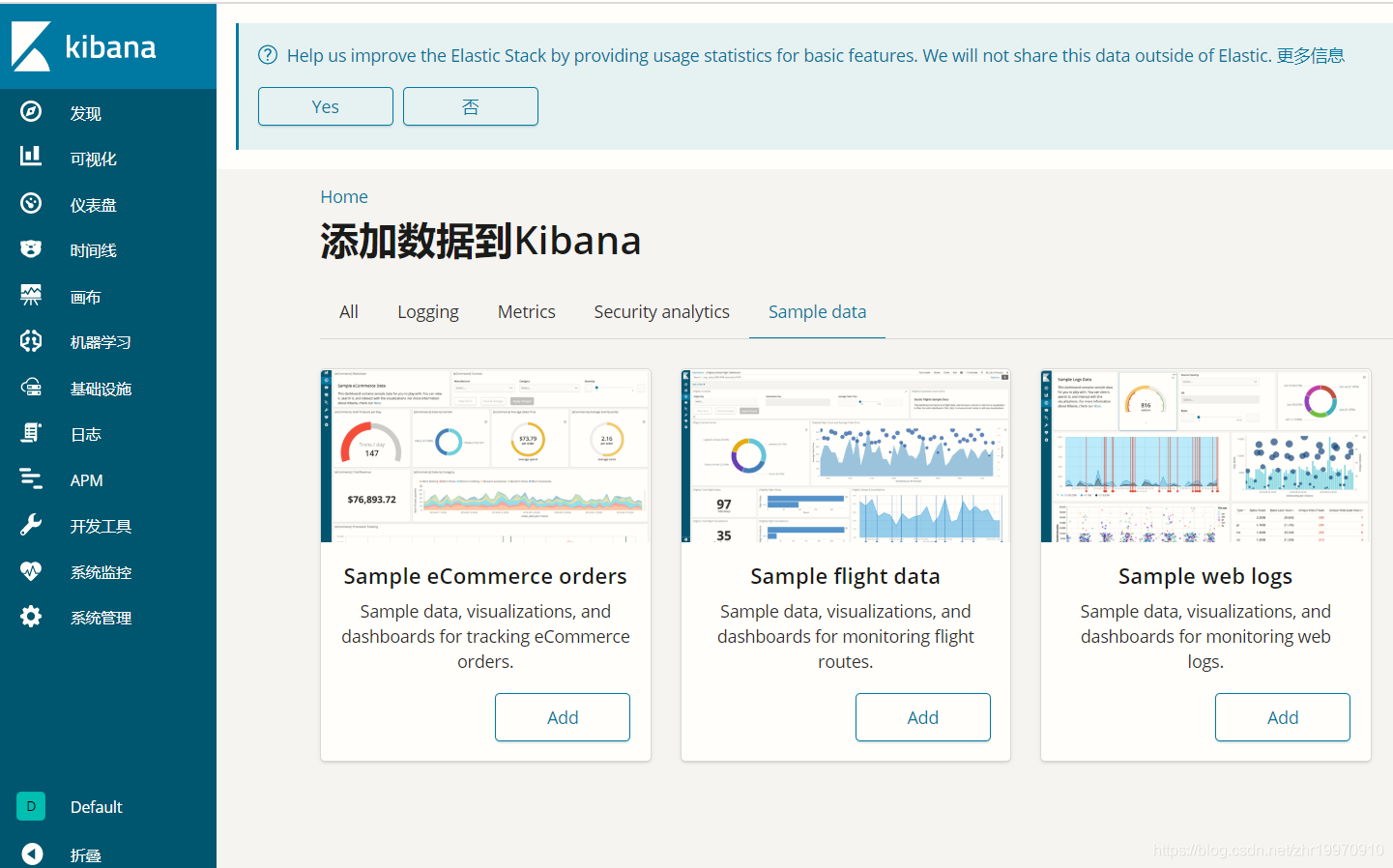Viewport: 1393px width, 868px height.
Task: Click the Sample eCommerce orders dashboard thumbnail
Action: click(x=485, y=455)
